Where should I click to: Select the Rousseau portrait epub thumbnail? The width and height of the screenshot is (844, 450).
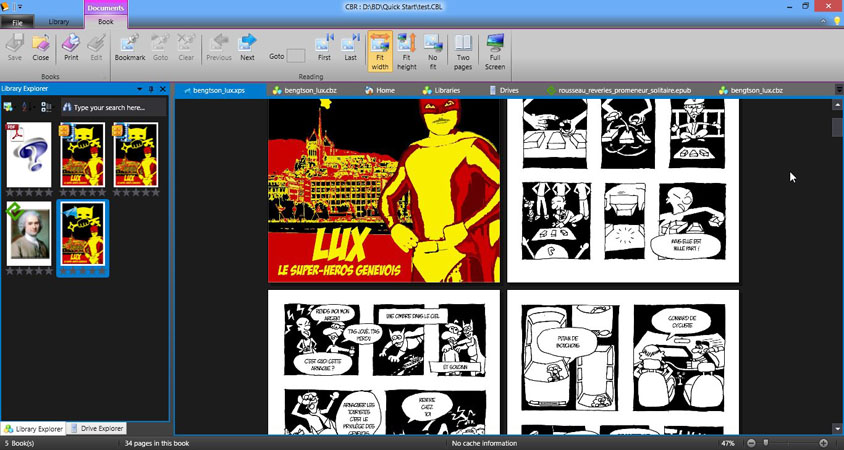tap(29, 234)
